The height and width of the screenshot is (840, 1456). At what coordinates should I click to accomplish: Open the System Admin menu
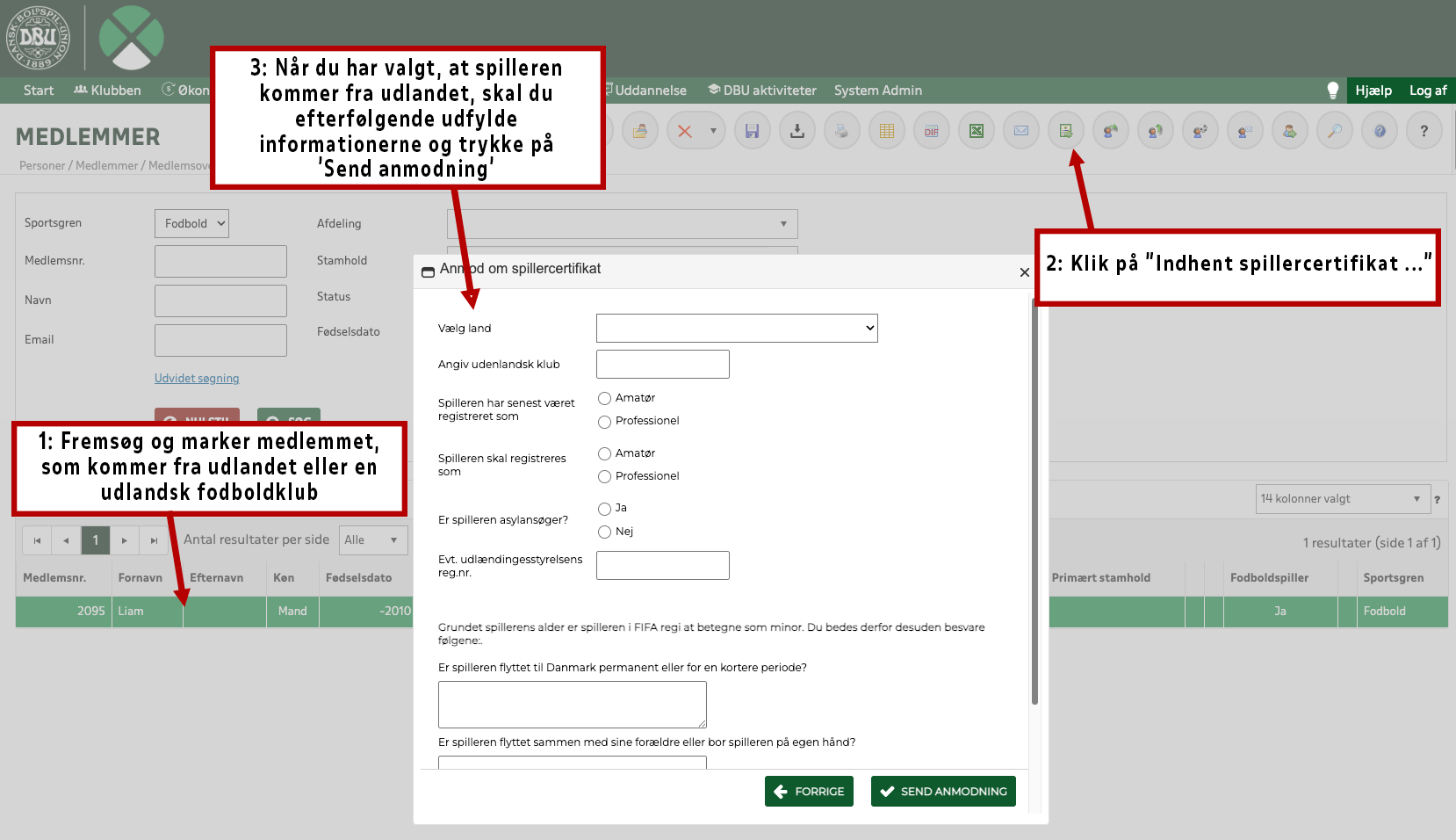877,91
